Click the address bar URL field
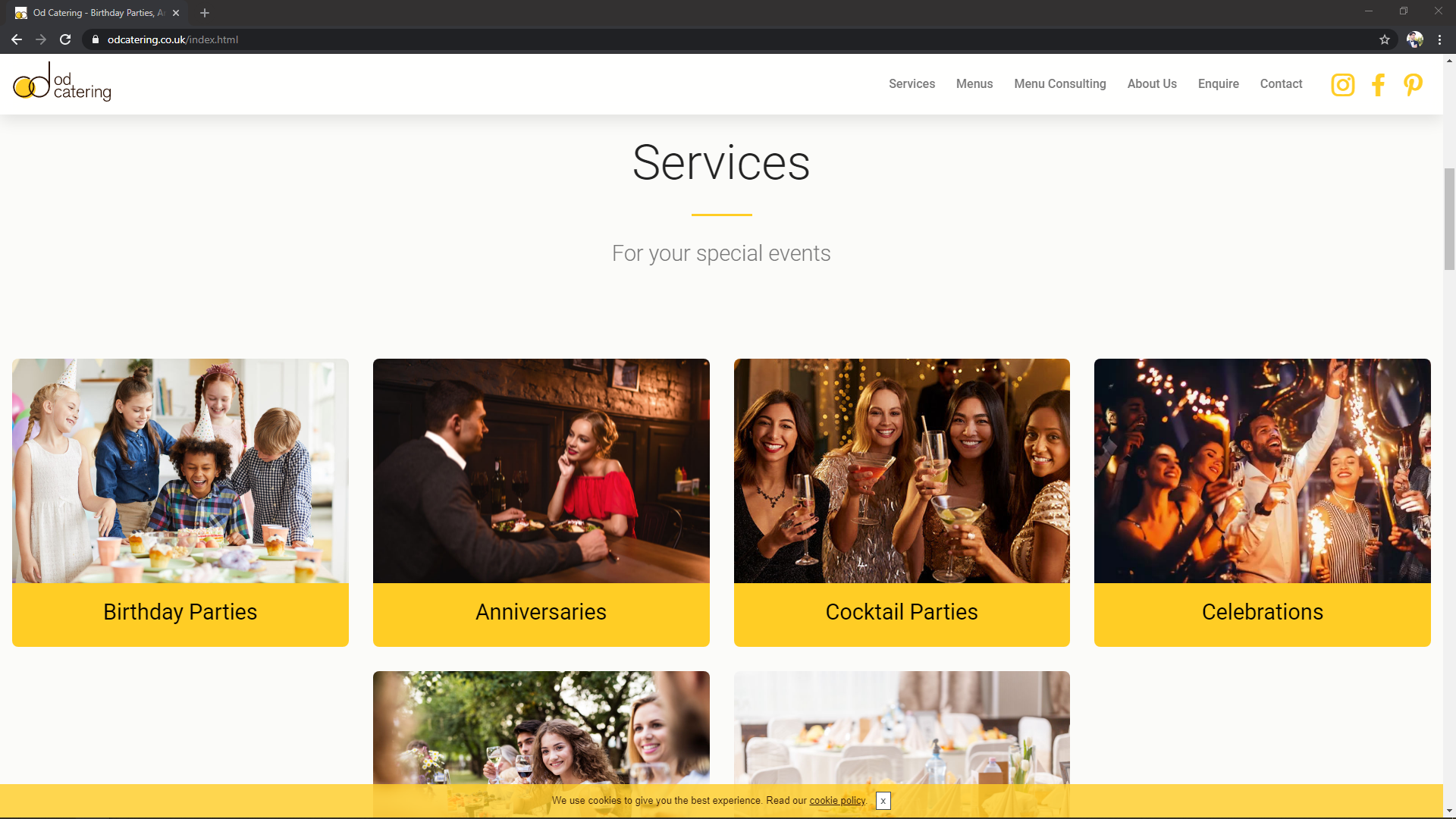Screen dimensions: 1456x819 coord(728,39)
